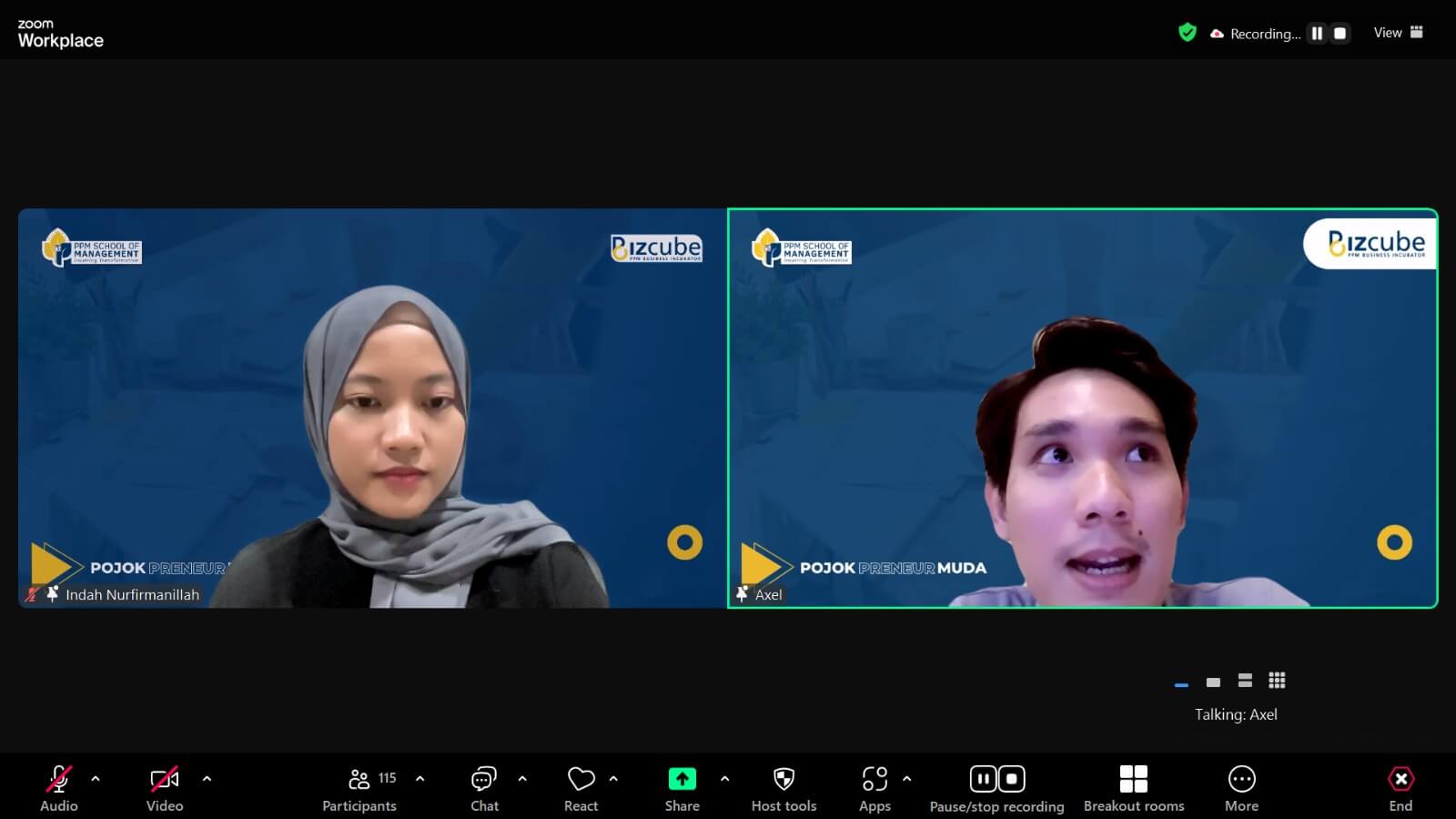Open the Chat panel
1456x819 pixels.
484,788
